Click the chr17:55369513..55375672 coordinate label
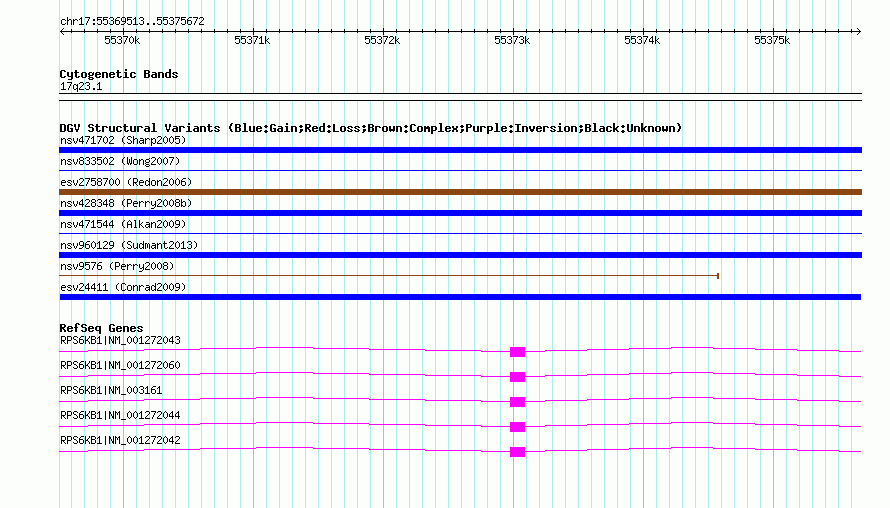The width and height of the screenshot is (890, 508). point(132,22)
